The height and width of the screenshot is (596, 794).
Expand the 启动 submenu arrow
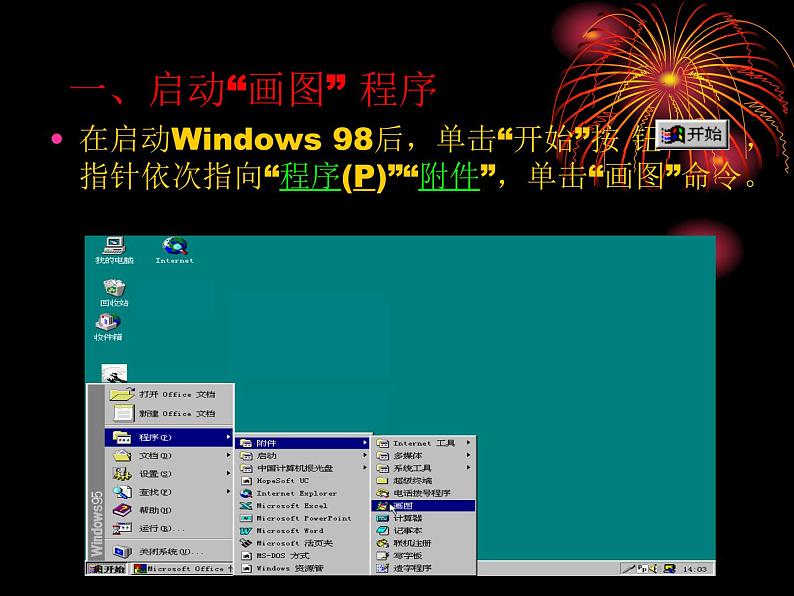pyautogui.click(x=365, y=455)
